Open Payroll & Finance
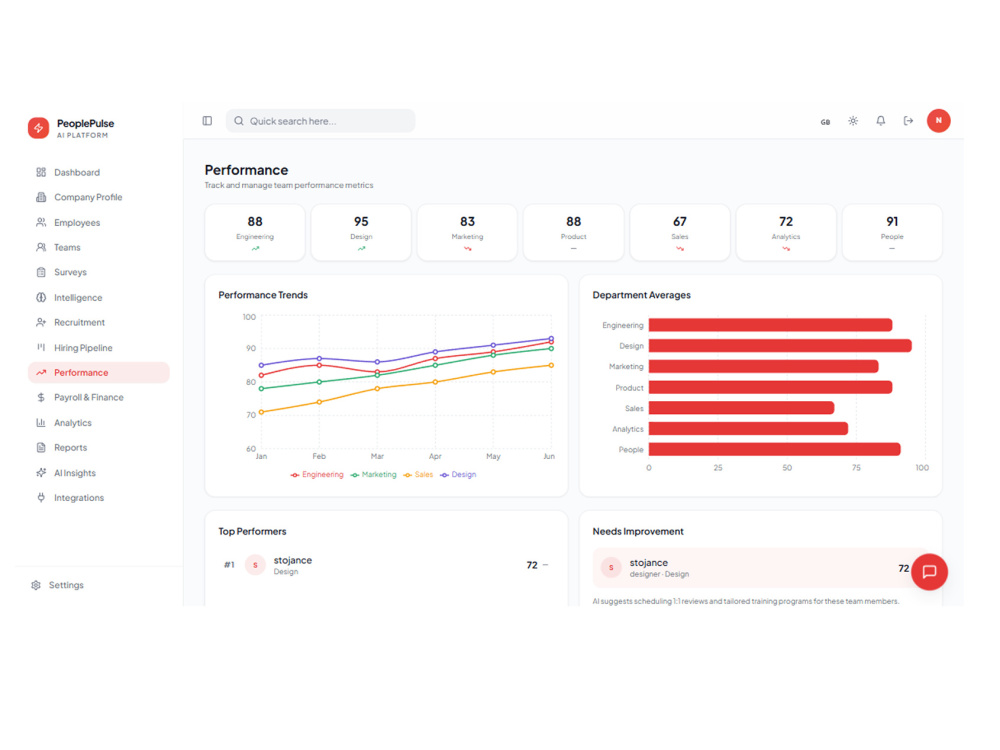The image size is (1000, 750). pyautogui.click(x=99, y=397)
